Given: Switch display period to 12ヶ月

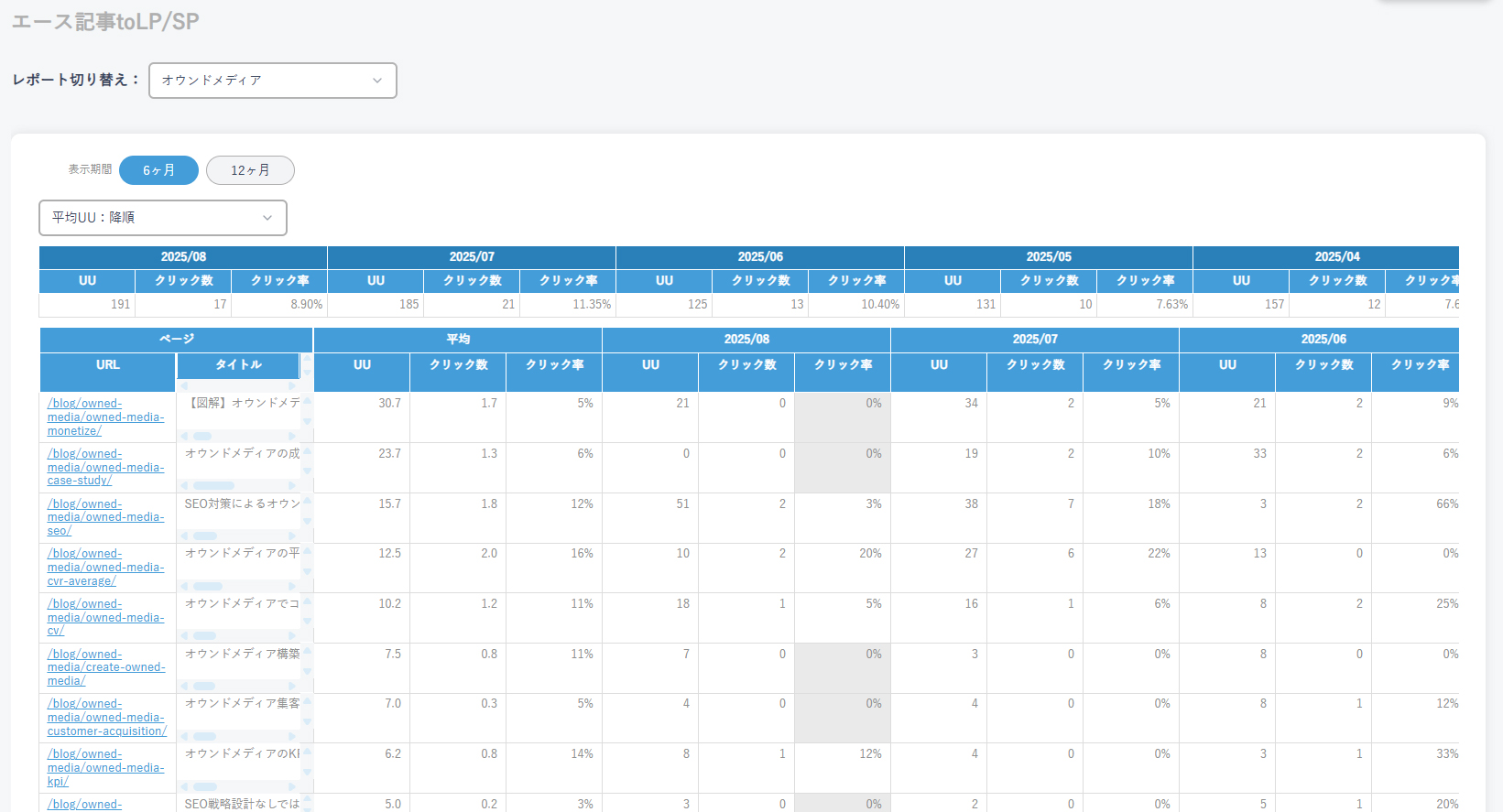Looking at the screenshot, I should click(250, 170).
